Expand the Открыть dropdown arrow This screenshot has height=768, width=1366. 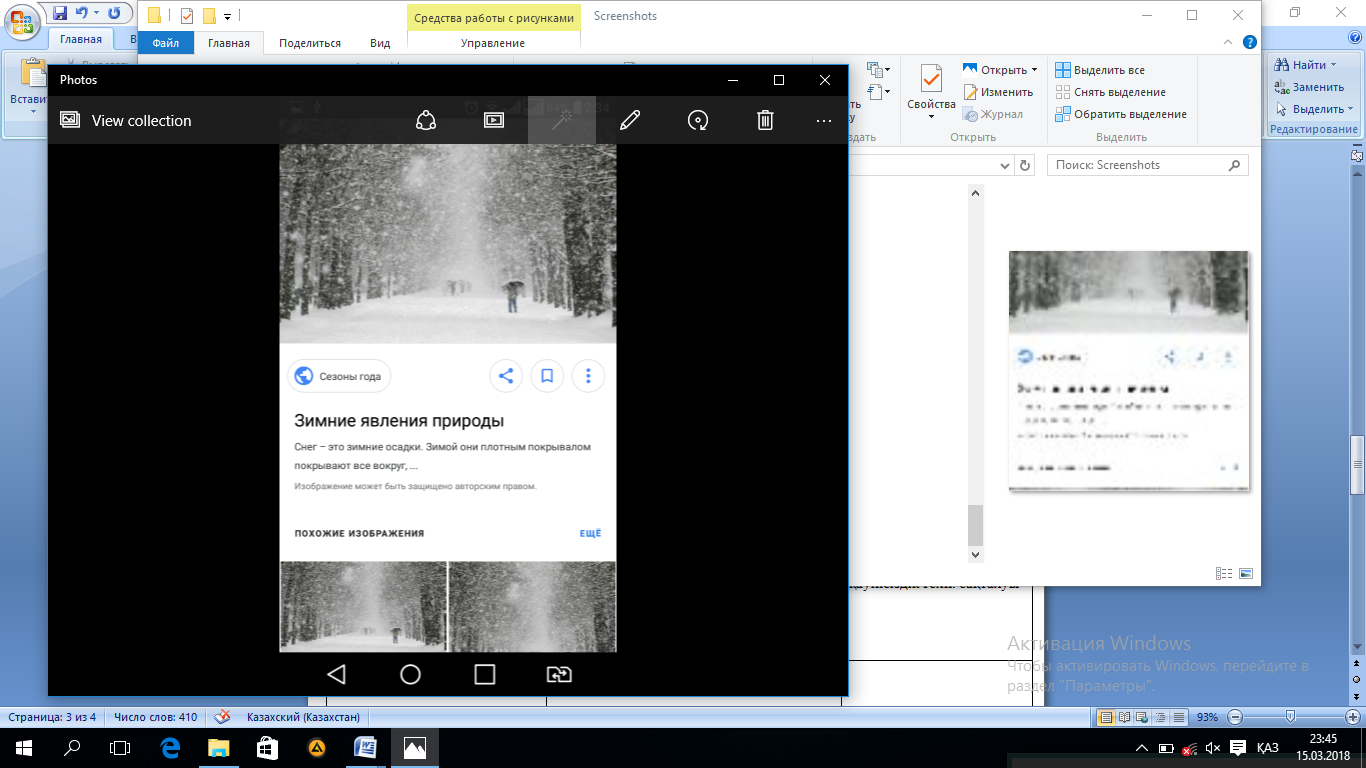pyautogui.click(x=1034, y=70)
